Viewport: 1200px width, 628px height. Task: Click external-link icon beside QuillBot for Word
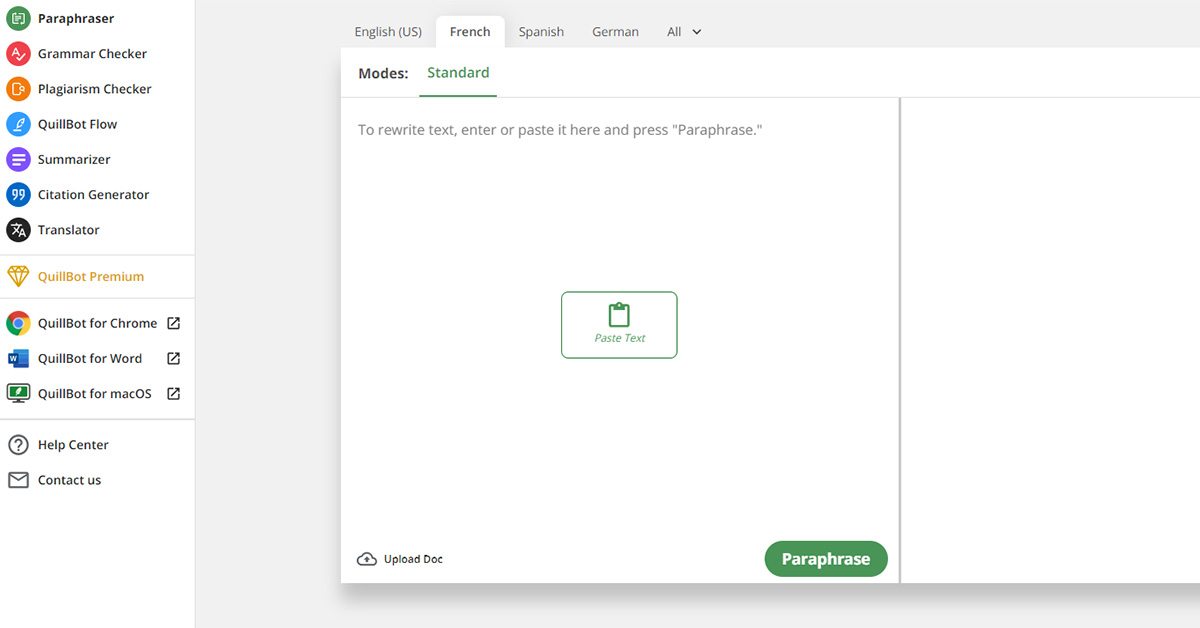173,358
